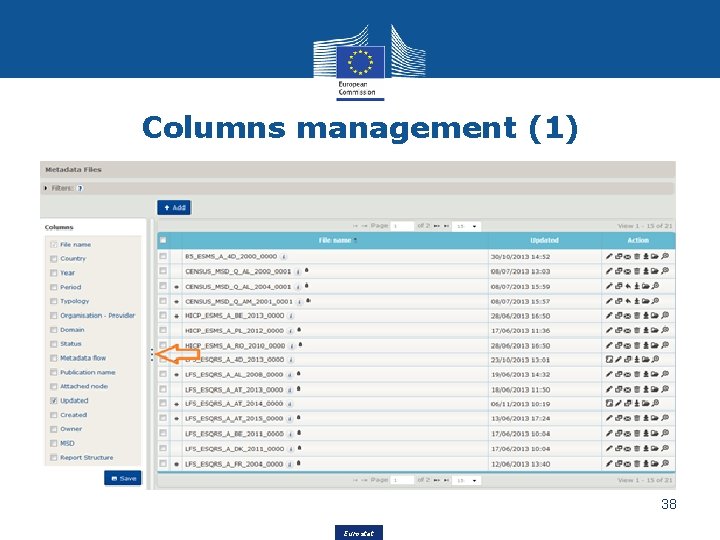This screenshot has width=720, height=540.
Task: Tick the Report Structure column checkbox
Action: 53,458
